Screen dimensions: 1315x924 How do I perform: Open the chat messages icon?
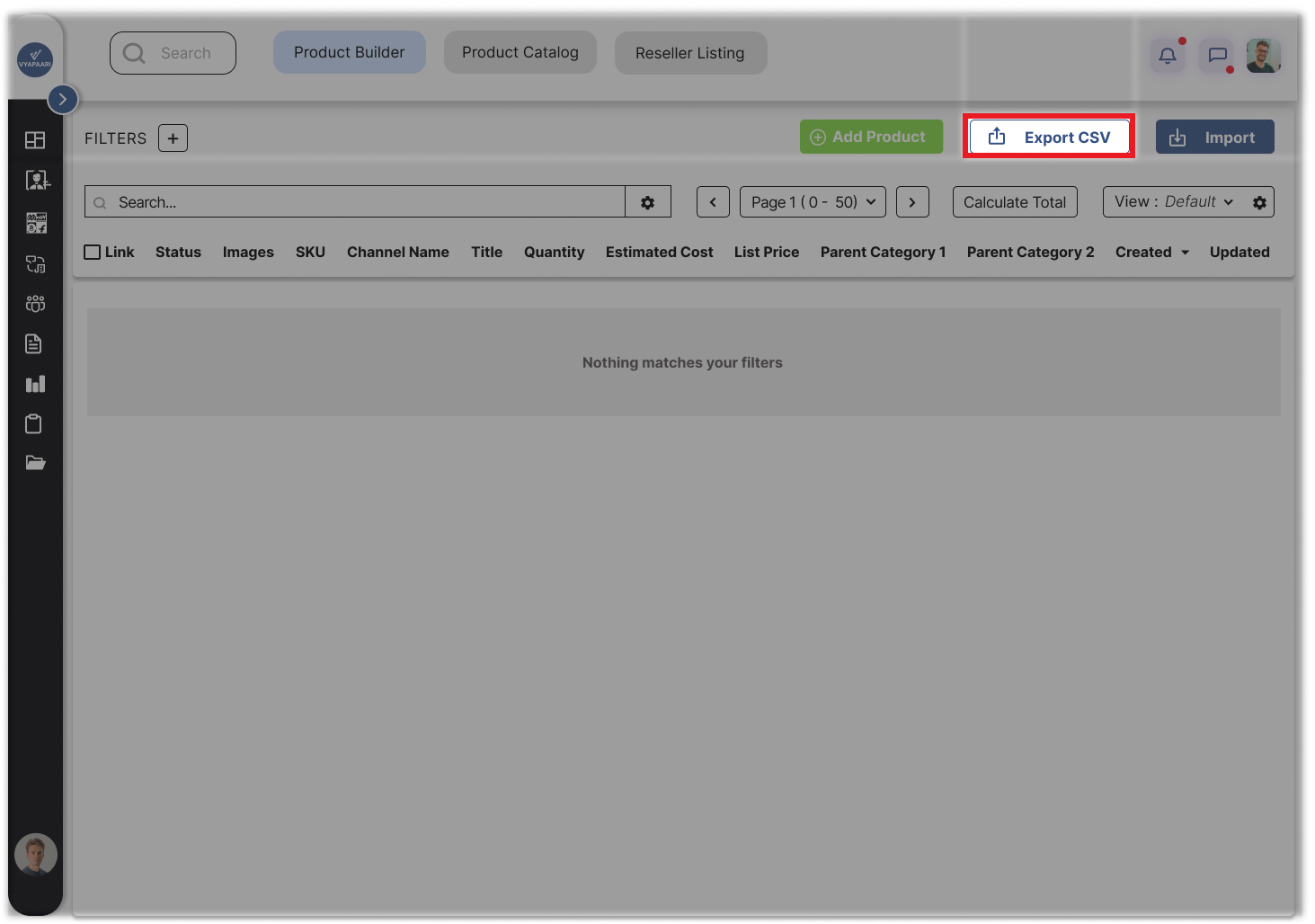pos(1217,56)
